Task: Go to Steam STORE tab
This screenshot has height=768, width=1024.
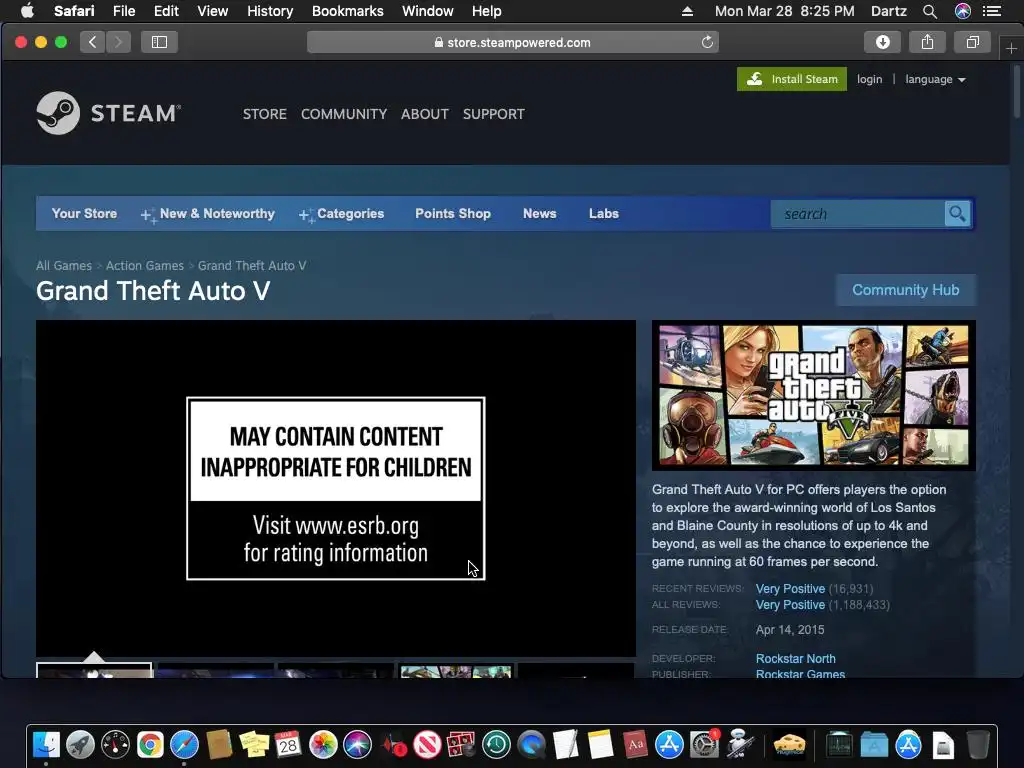Action: pos(264,114)
